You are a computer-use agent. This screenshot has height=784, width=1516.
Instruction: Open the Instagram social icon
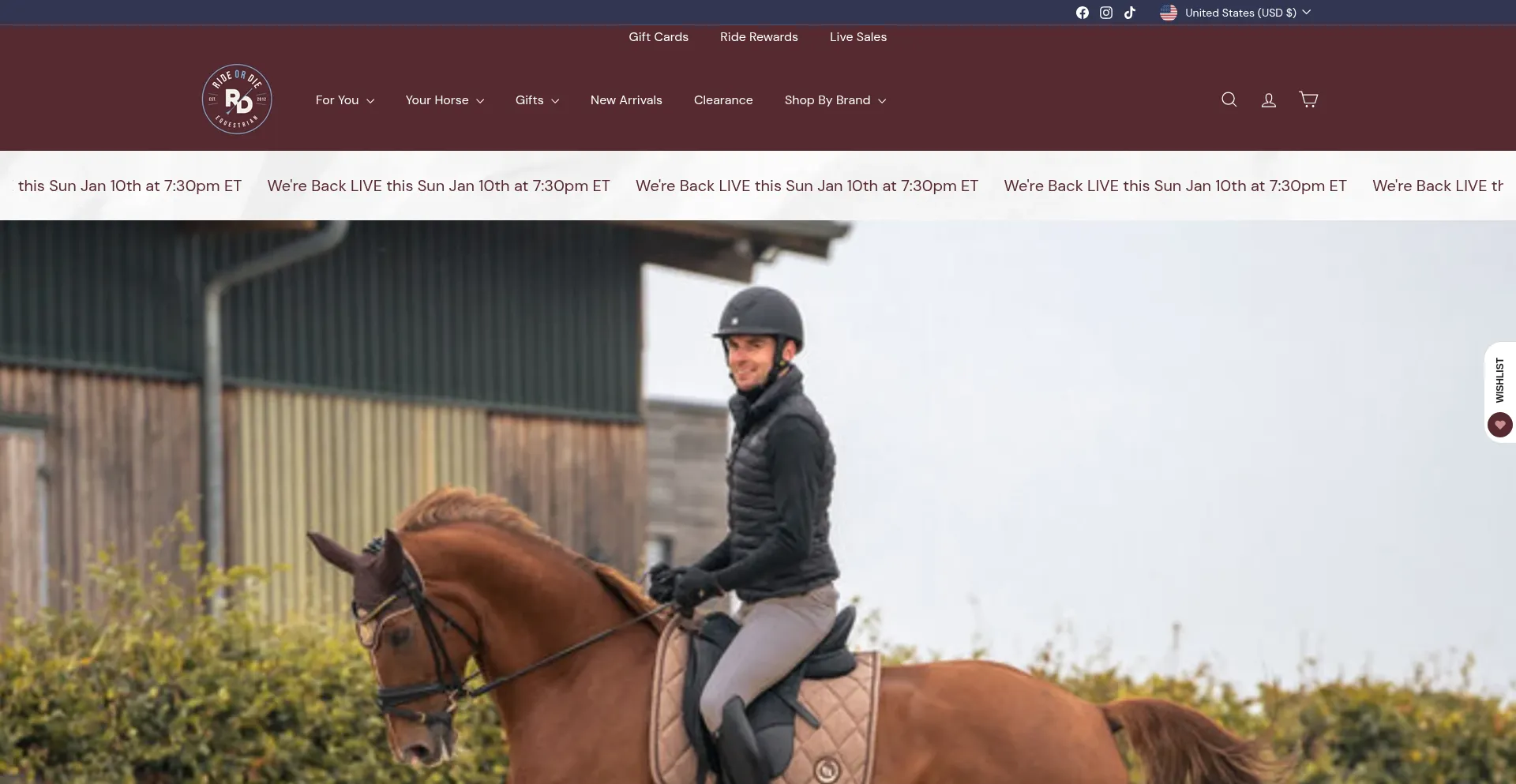(1106, 13)
